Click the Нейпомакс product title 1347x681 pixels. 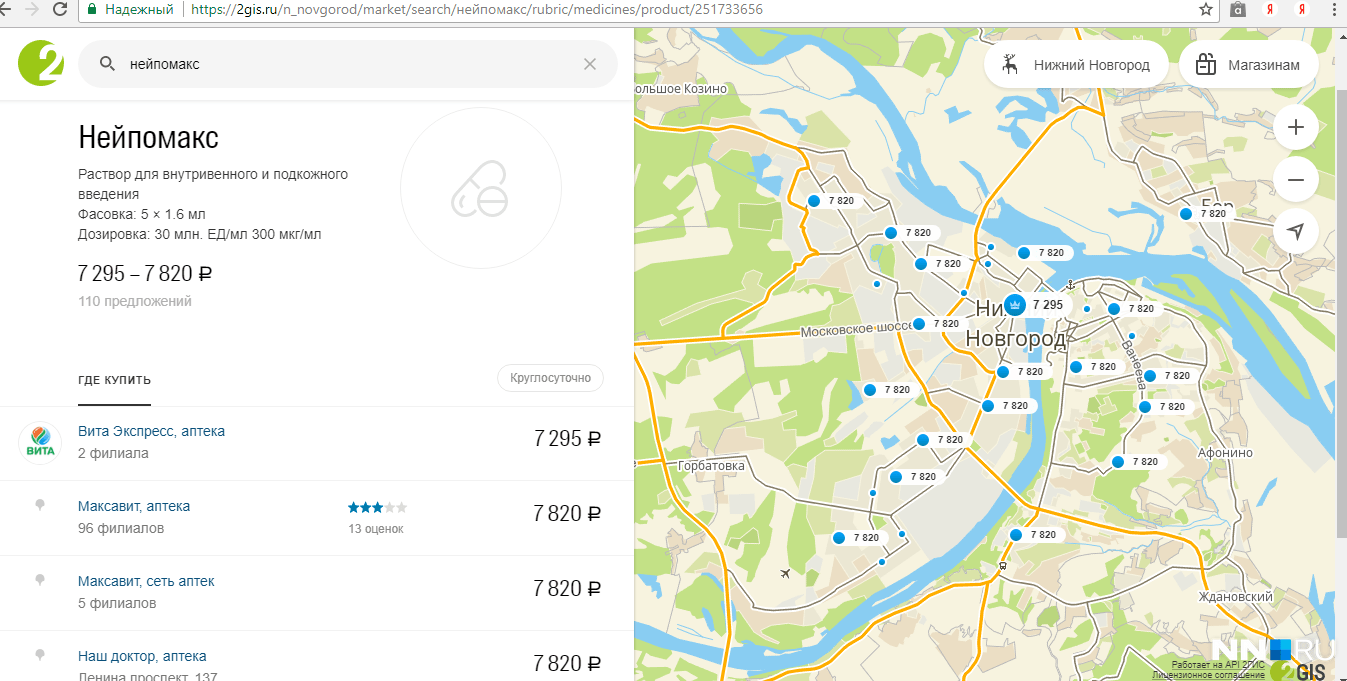[148, 137]
